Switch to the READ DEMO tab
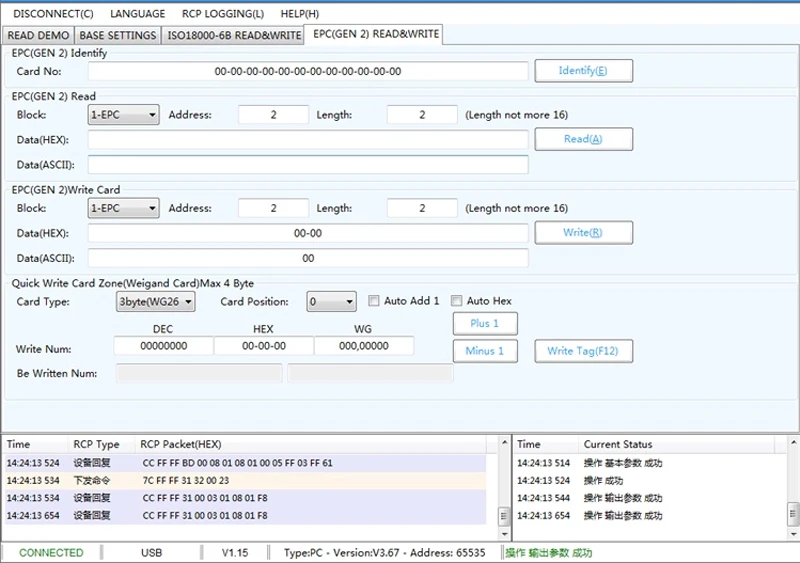Viewport: 800px width, 563px height. (38, 35)
